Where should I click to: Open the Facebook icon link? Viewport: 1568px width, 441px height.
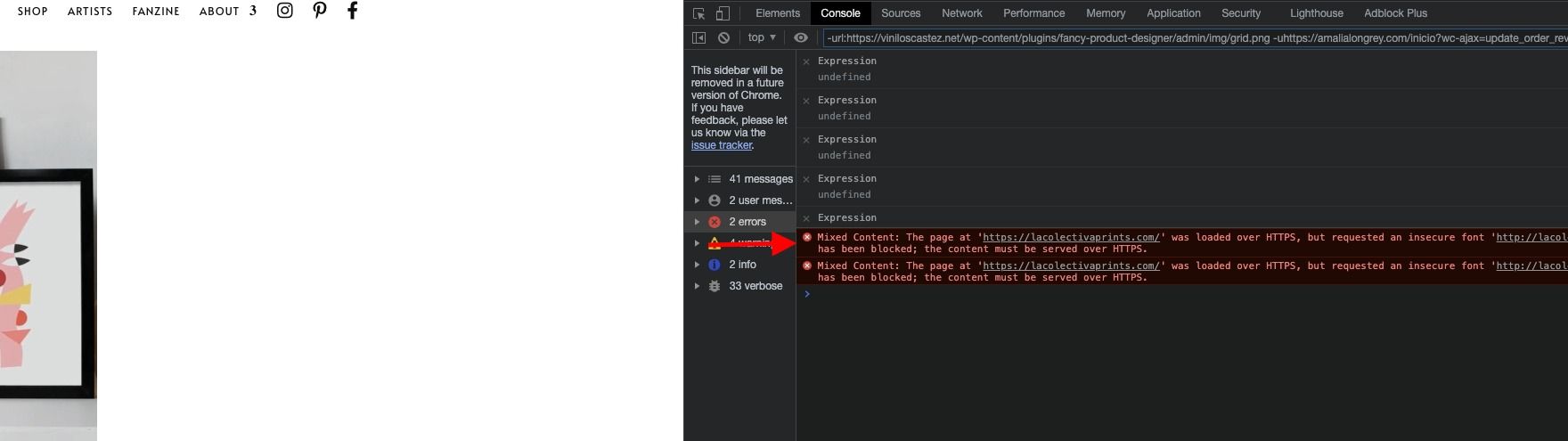[353, 11]
